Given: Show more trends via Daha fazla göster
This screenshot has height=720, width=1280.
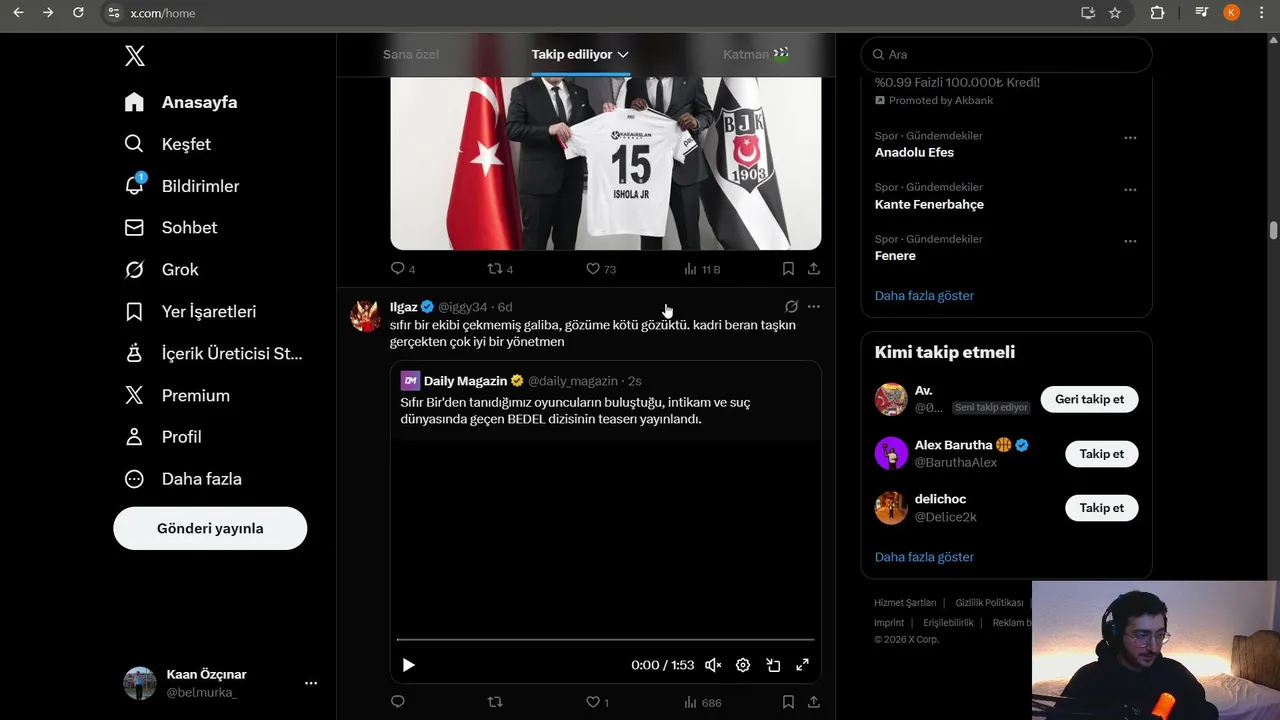Looking at the screenshot, I should 924,295.
